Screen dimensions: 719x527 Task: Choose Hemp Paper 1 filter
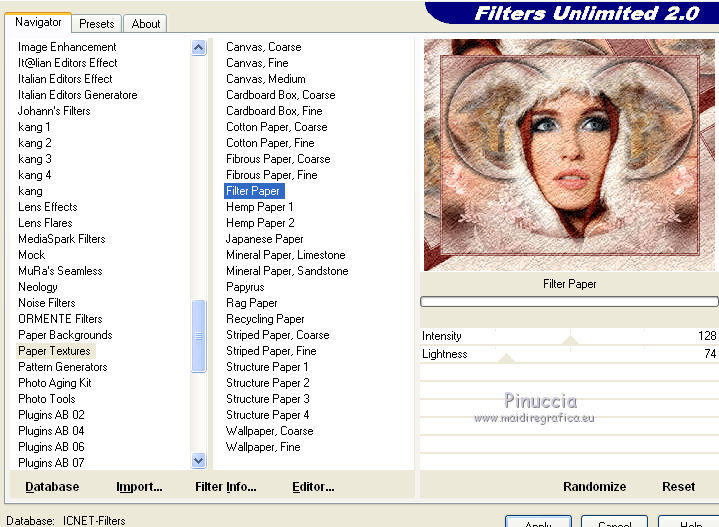260,207
